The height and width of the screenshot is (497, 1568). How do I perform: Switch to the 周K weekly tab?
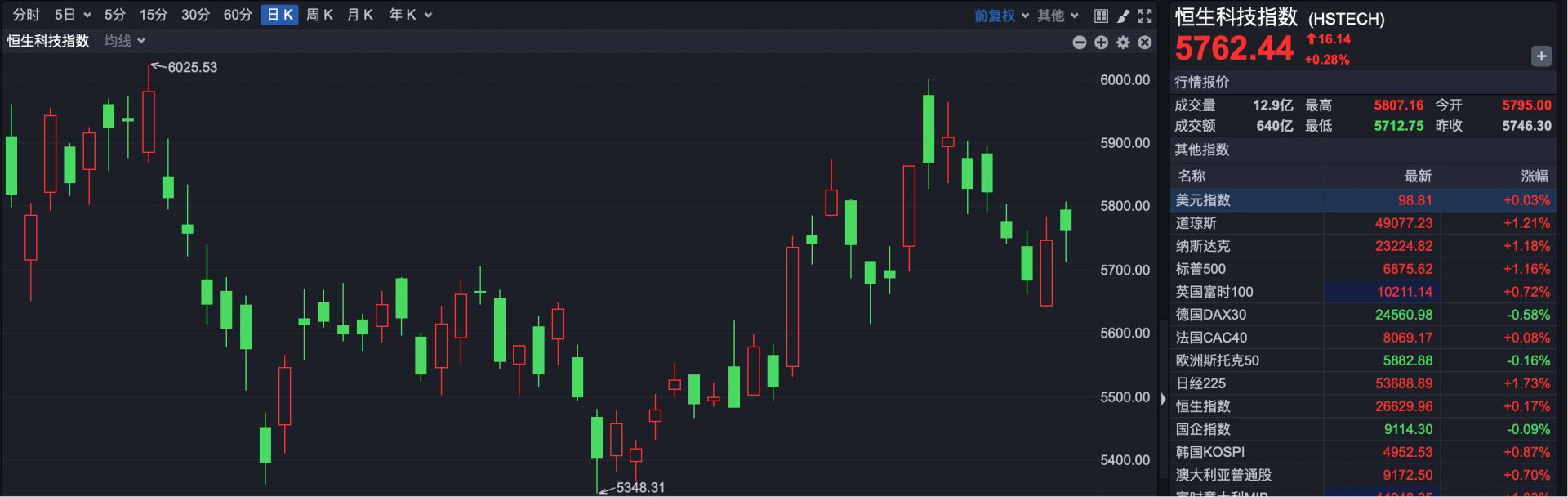(x=319, y=15)
